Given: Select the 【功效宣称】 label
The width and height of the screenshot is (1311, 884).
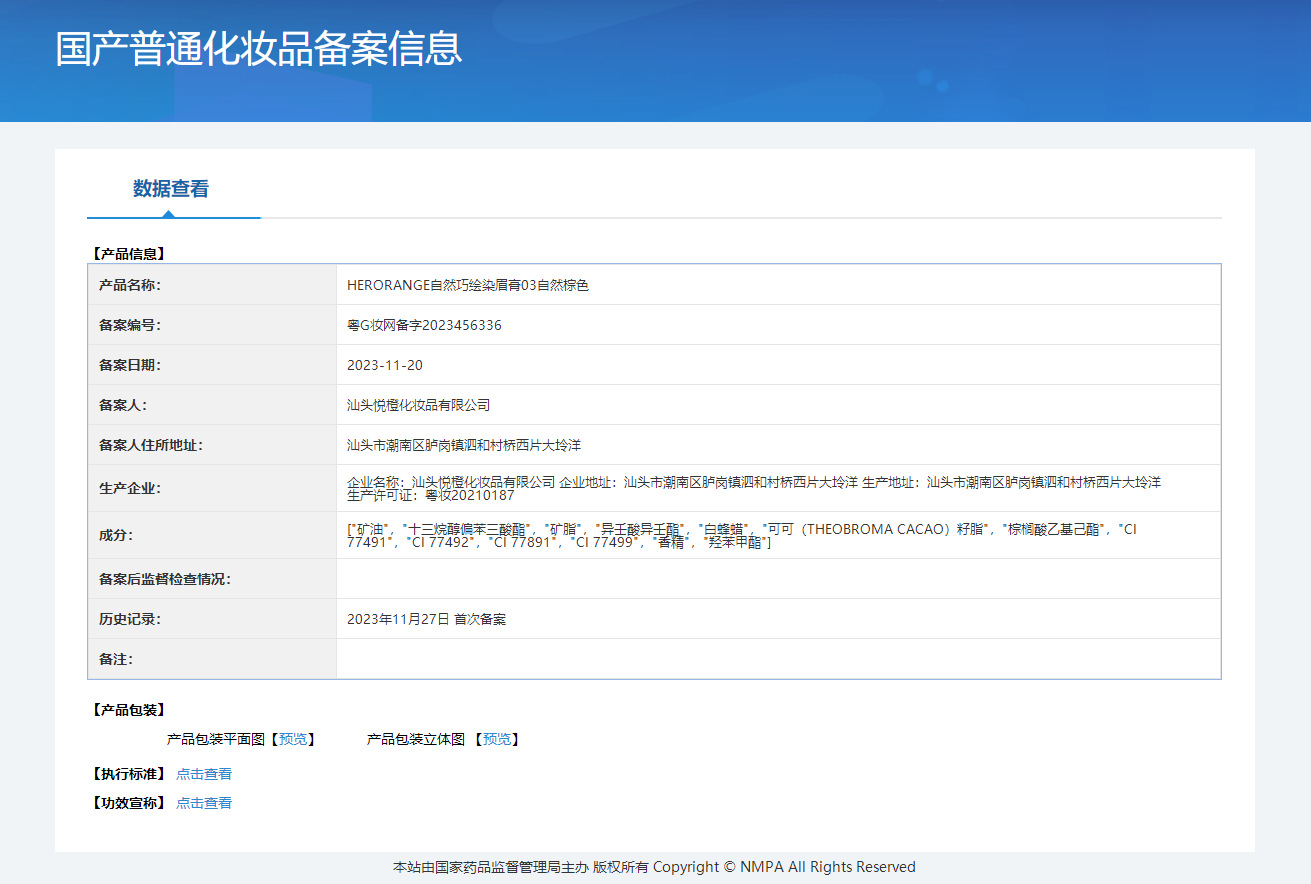Looking at the screenshot, I should (x=127, y=803).
